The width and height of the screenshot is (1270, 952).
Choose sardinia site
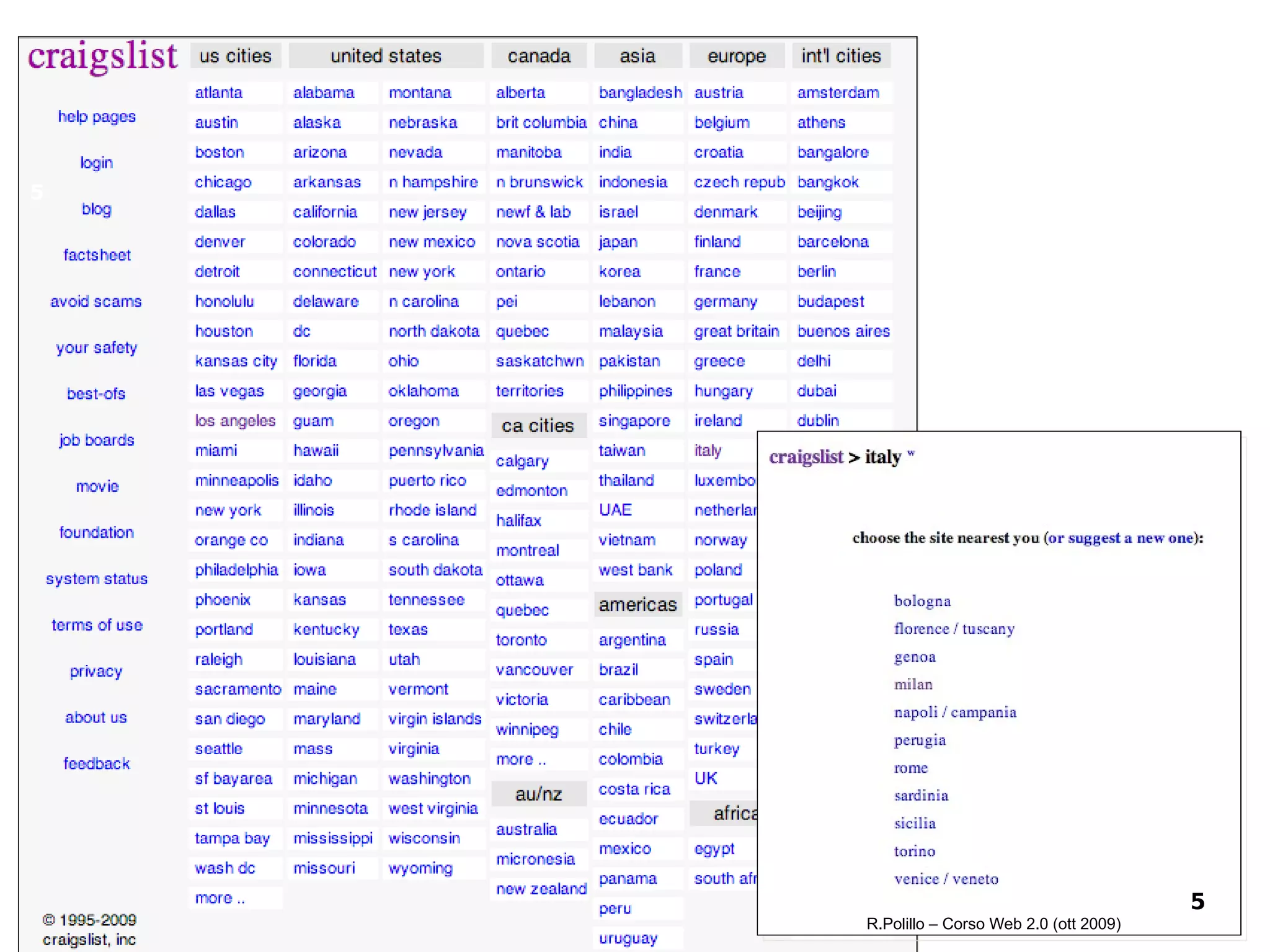click(x=921, y=796)
